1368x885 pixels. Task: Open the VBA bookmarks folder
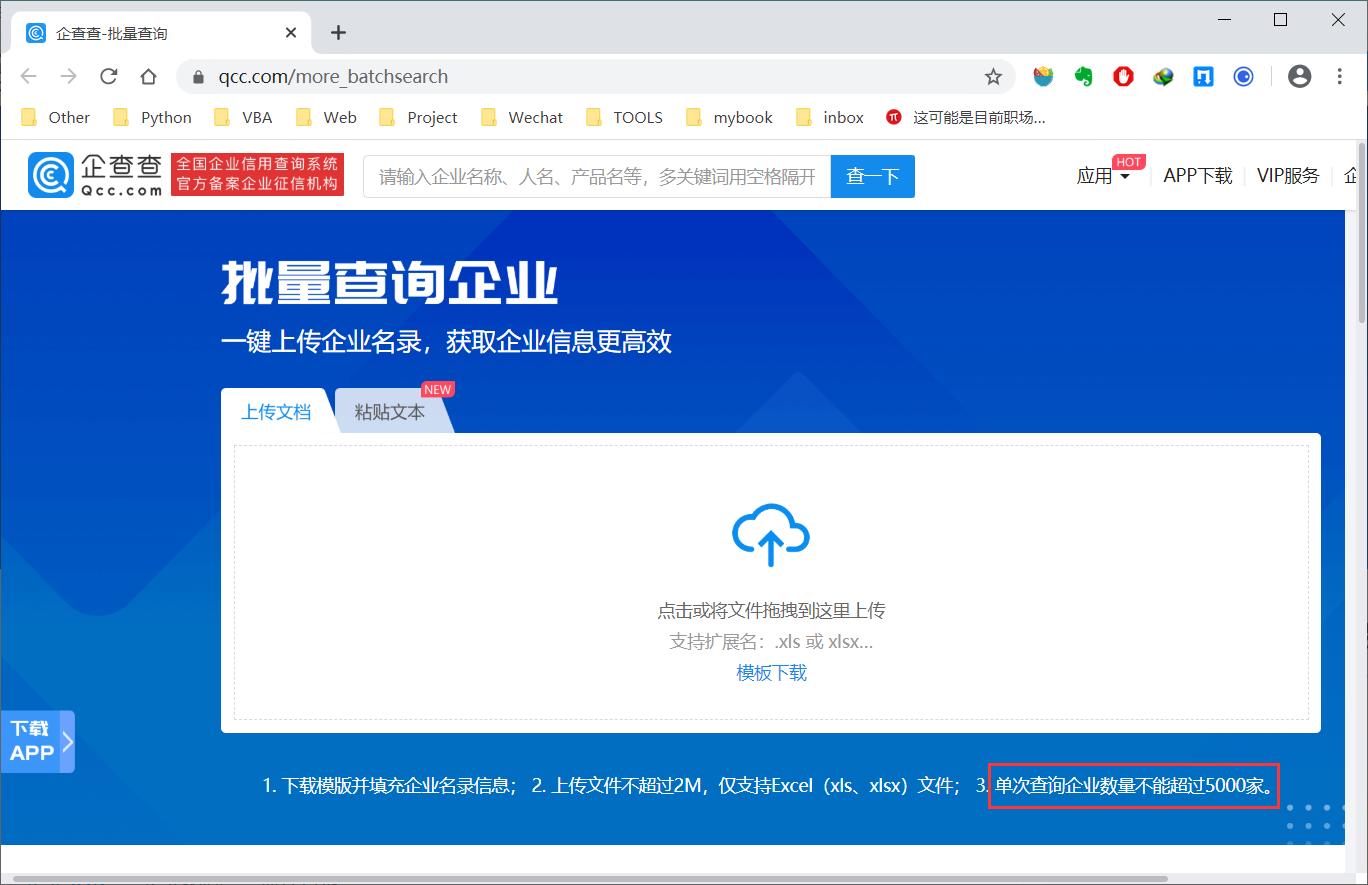pyautogui.click(x=243, y=117)
